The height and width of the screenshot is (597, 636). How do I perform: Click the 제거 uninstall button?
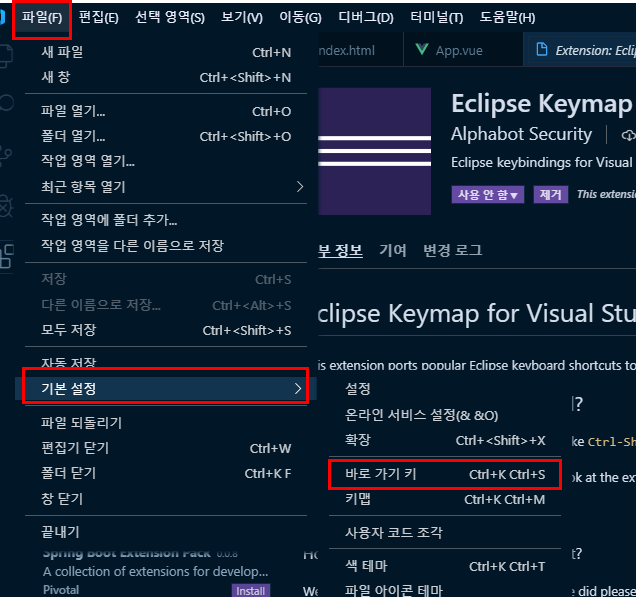click(550, 195)
